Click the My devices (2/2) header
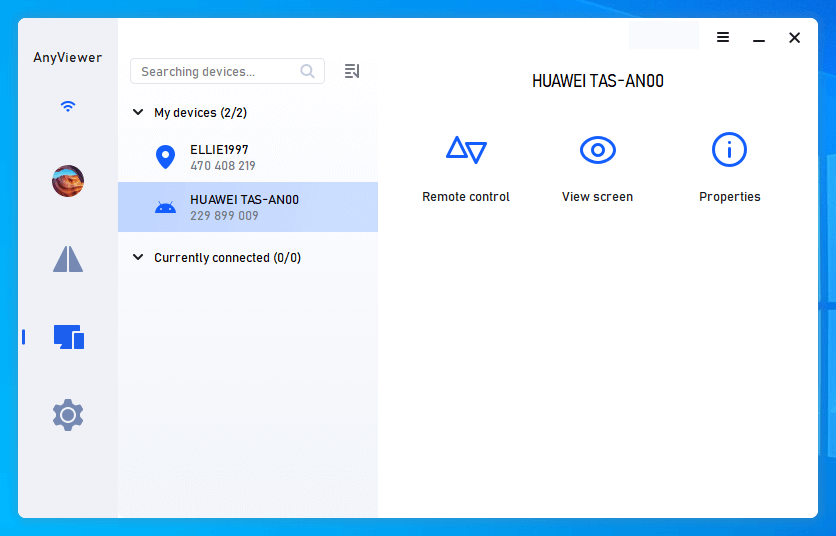 [x=200, y=113]
